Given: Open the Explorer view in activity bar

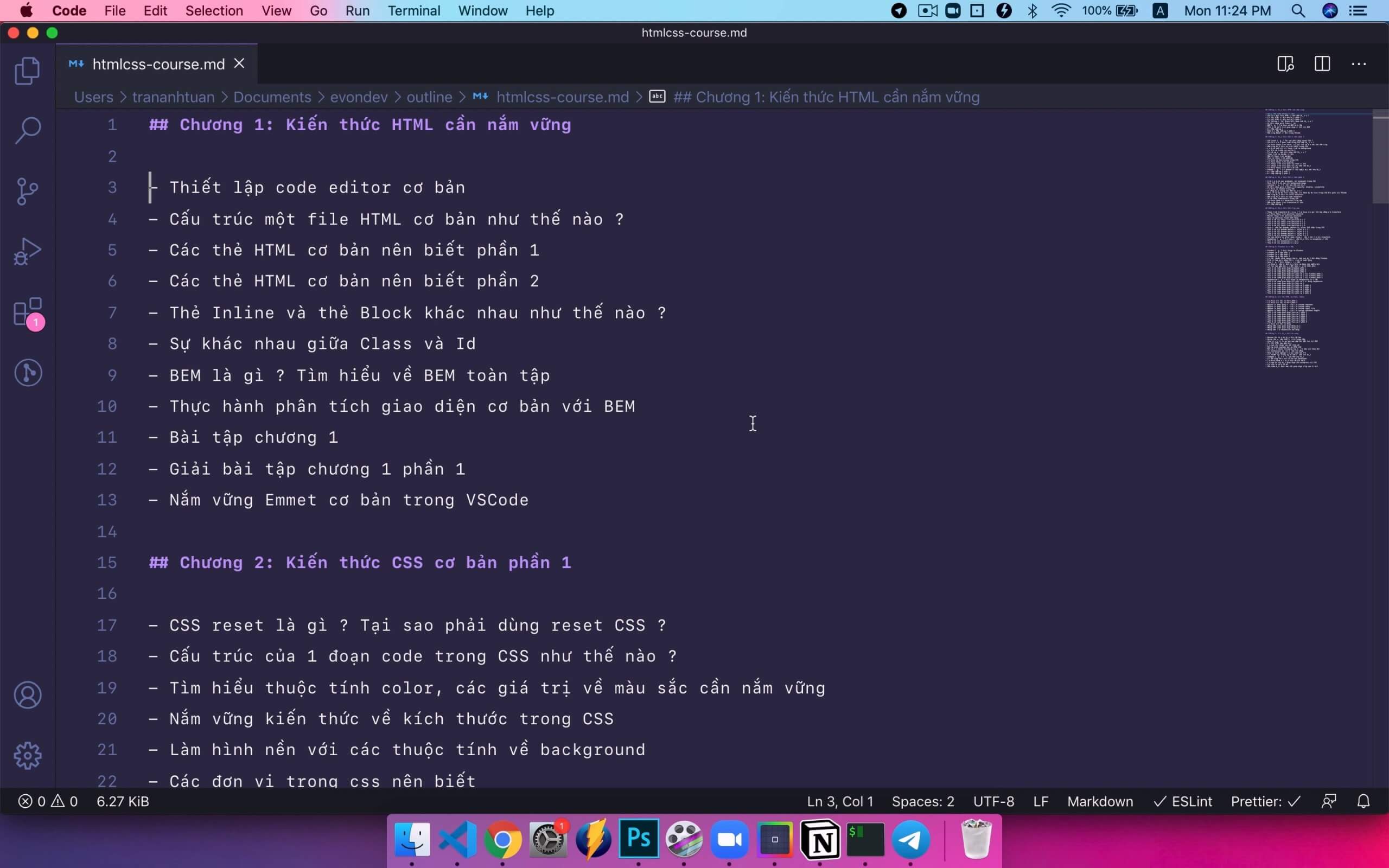Looking at the screenshot, I should [27, 71].
